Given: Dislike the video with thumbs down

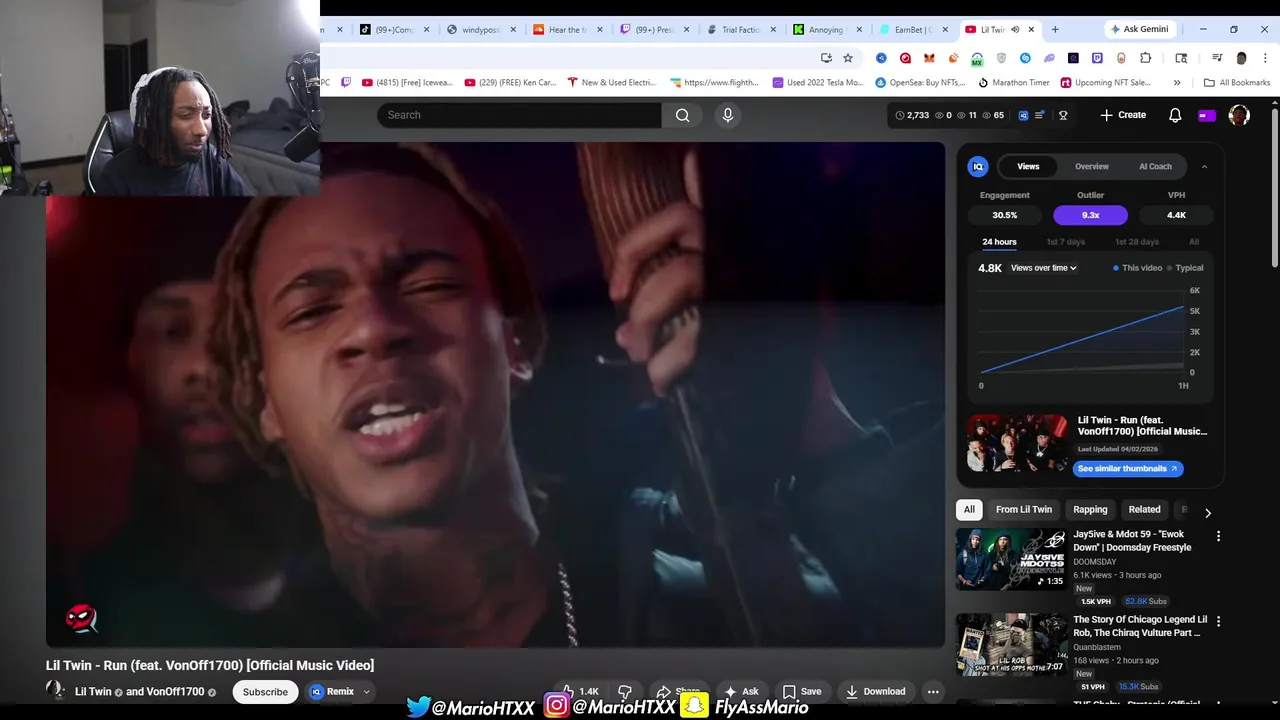Looking at the screenshot, I should 625,692.
